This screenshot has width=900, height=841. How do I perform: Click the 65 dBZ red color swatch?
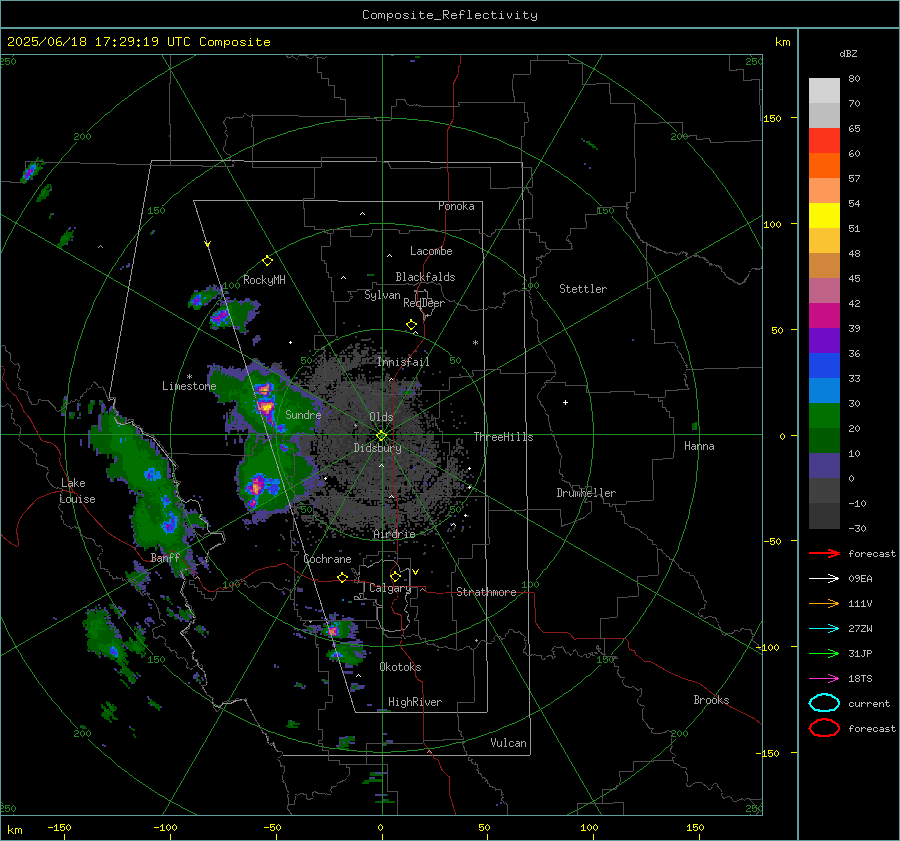pos(824,141)
